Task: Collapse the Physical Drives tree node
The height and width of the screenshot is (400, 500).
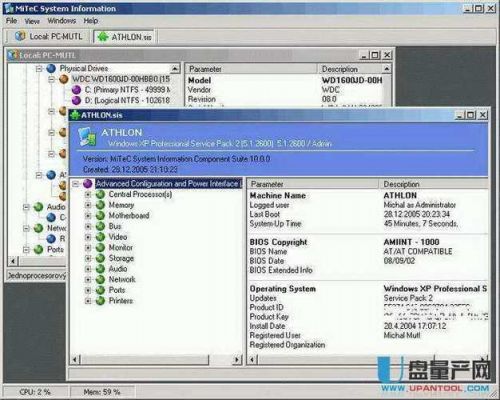Action: pos(39,69)
